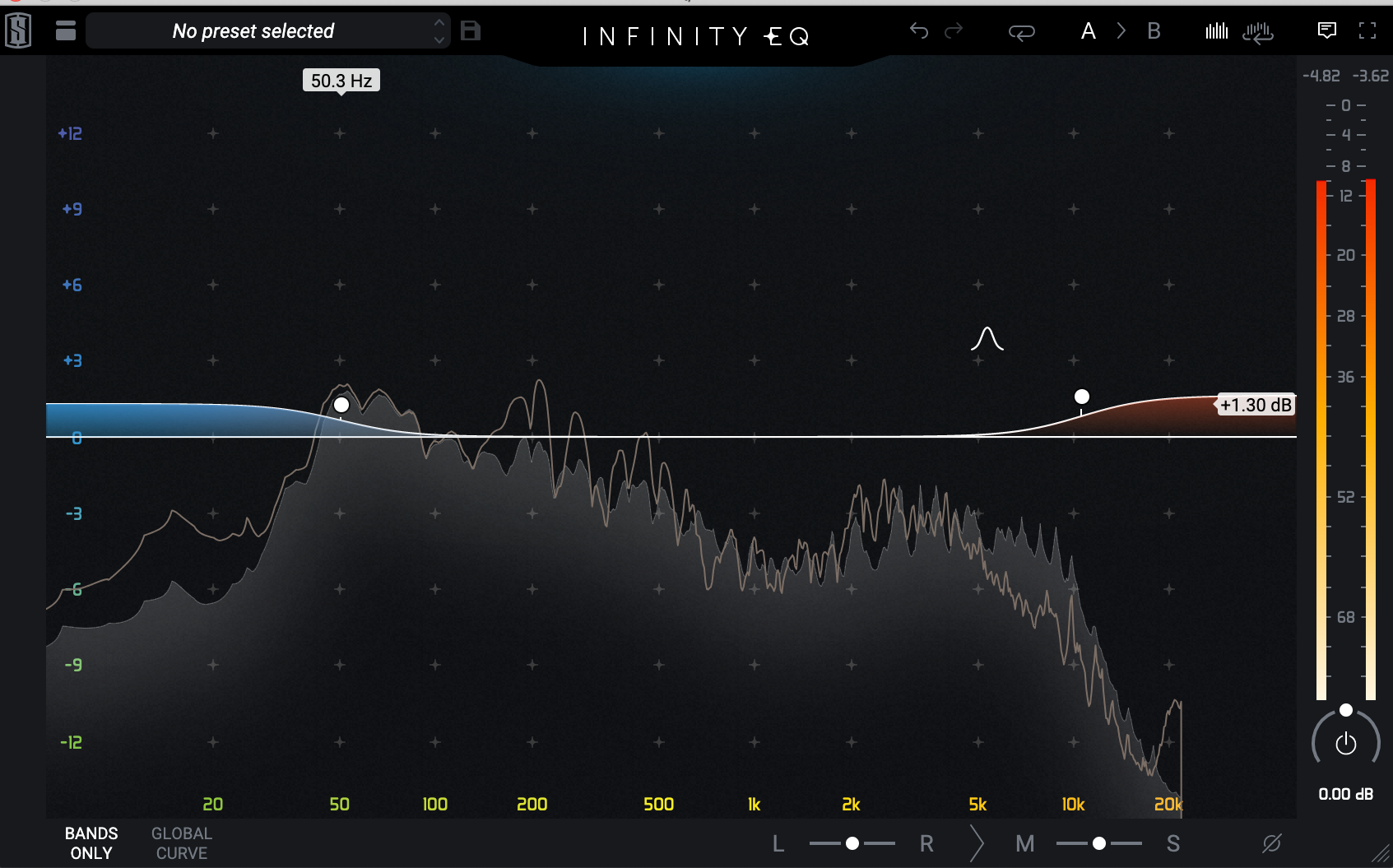The image size is (1393, 868).
Task: Click the preset up/down stepper arrows
Action: [x=439, y=31]
